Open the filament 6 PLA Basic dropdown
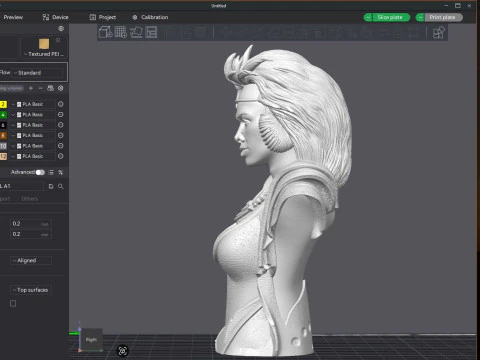The height and width of the screenshot is (360, 480). [x=33, y=125]
